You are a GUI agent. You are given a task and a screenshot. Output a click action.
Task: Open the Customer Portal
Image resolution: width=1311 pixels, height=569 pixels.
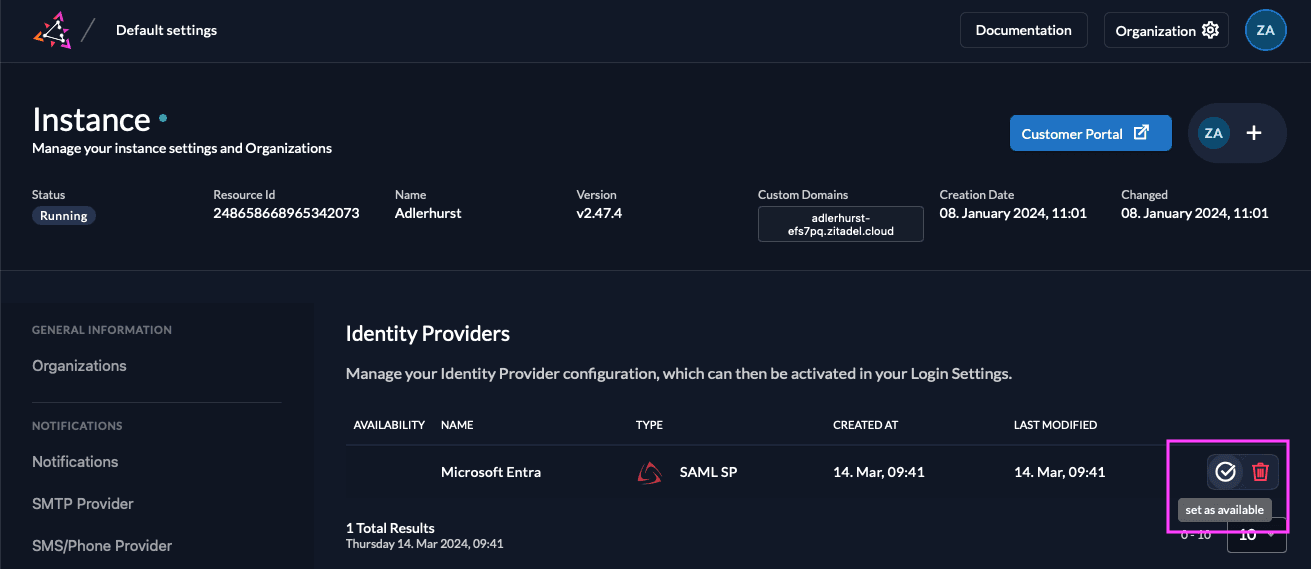1090,134
